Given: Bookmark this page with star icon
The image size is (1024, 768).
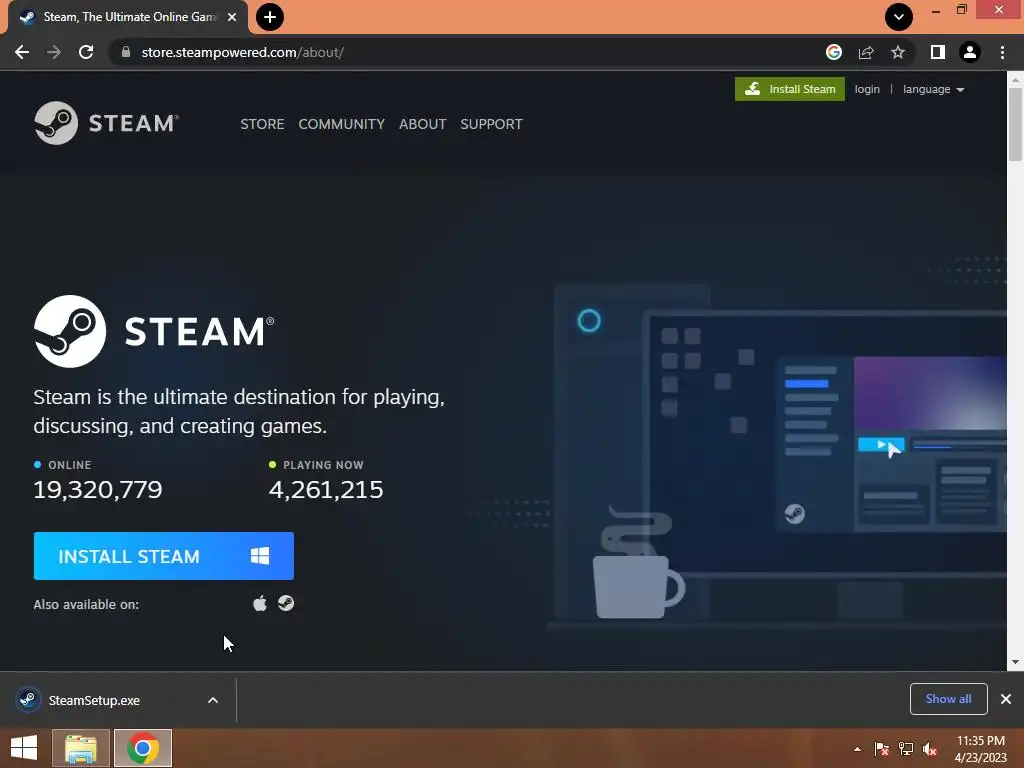Looking at the screenshot, I should [898, 52].
